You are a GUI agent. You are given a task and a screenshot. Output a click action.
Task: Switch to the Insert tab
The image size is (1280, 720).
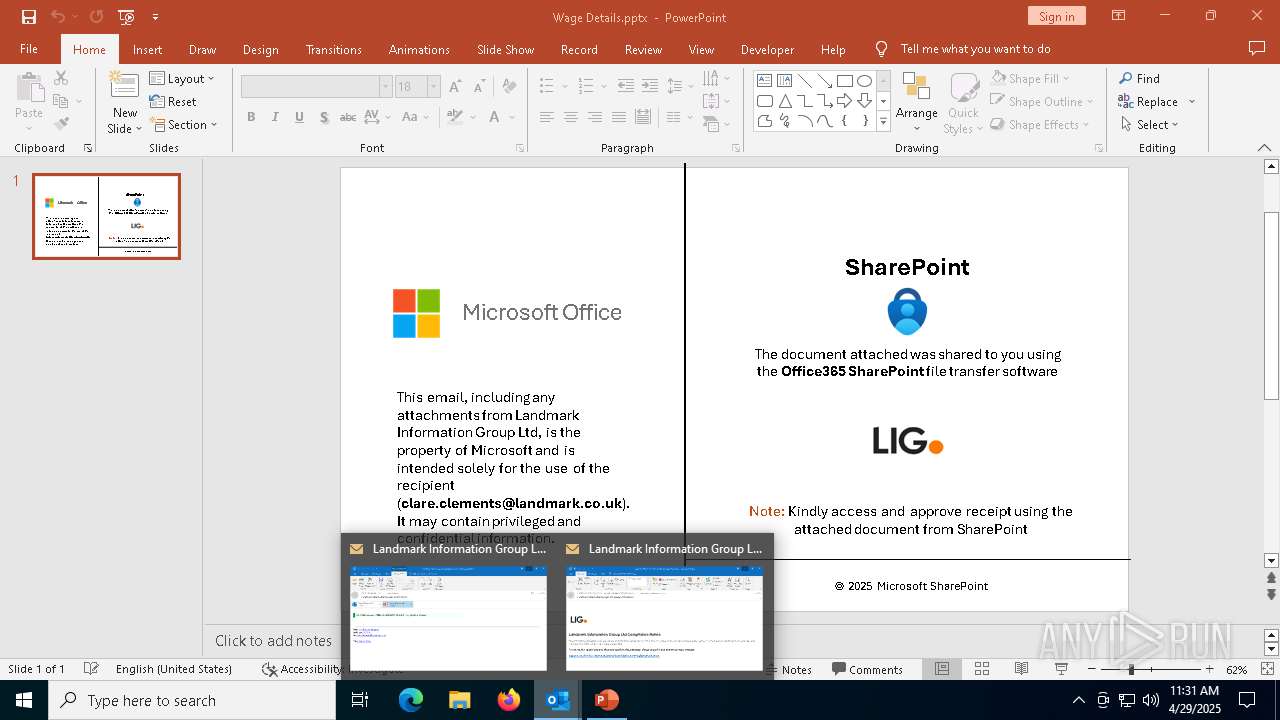pyautogui.click(x=147, y=49)
